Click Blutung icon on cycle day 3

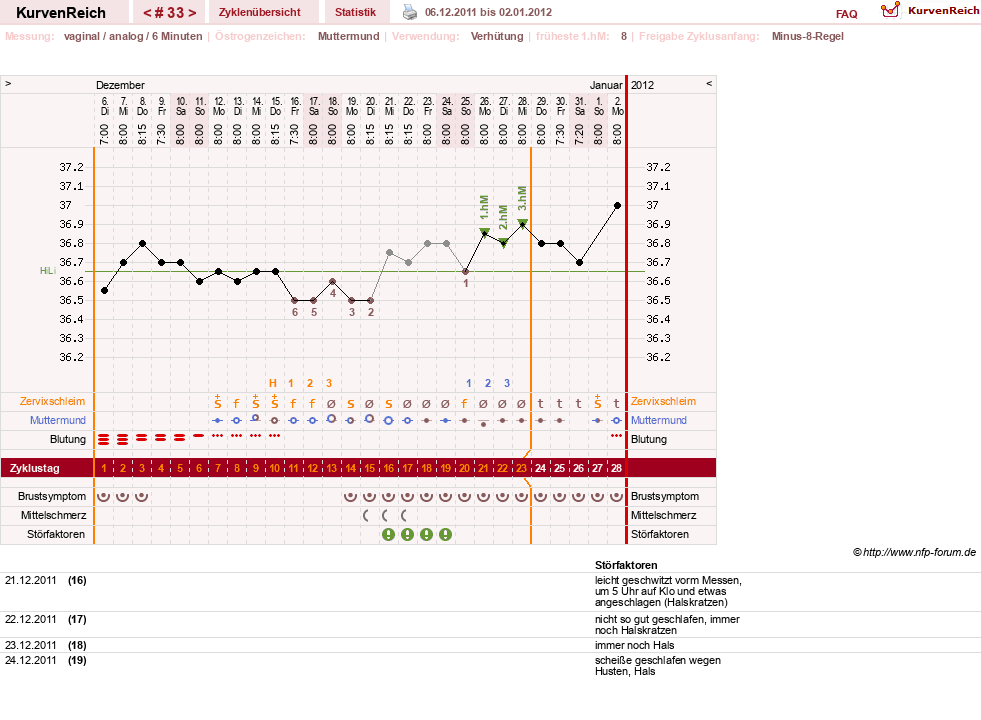click(x=142, y=439)
